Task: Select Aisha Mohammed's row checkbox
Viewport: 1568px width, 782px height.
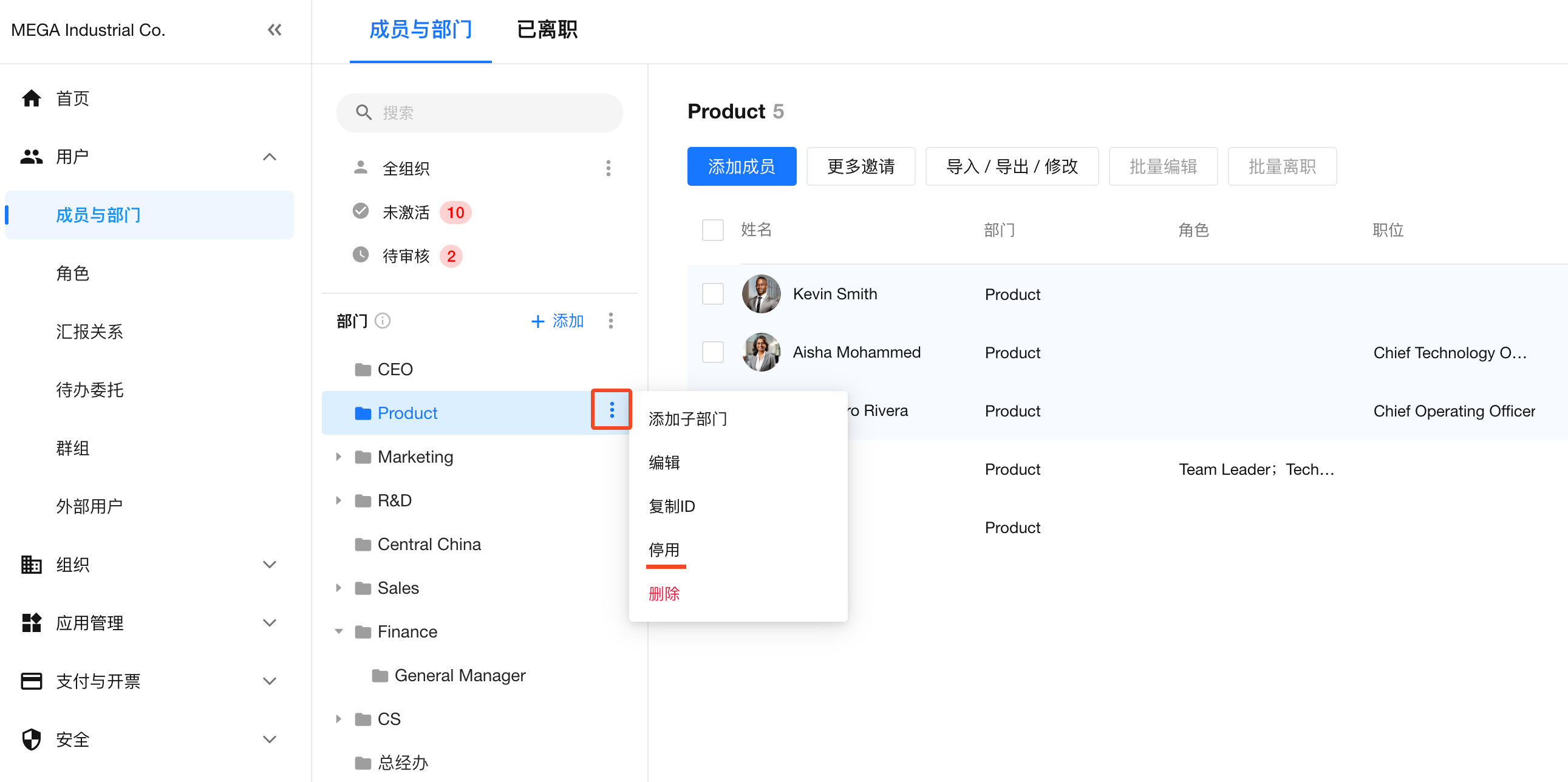Action: 712,352
